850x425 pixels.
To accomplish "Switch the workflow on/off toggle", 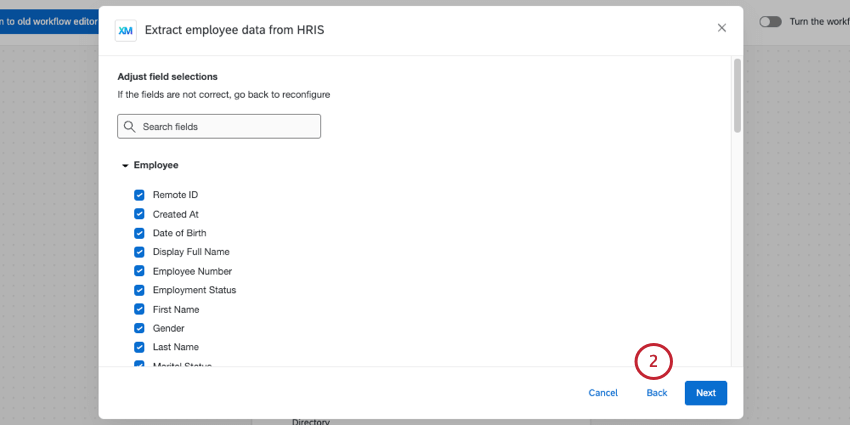I will pos(770,21).
